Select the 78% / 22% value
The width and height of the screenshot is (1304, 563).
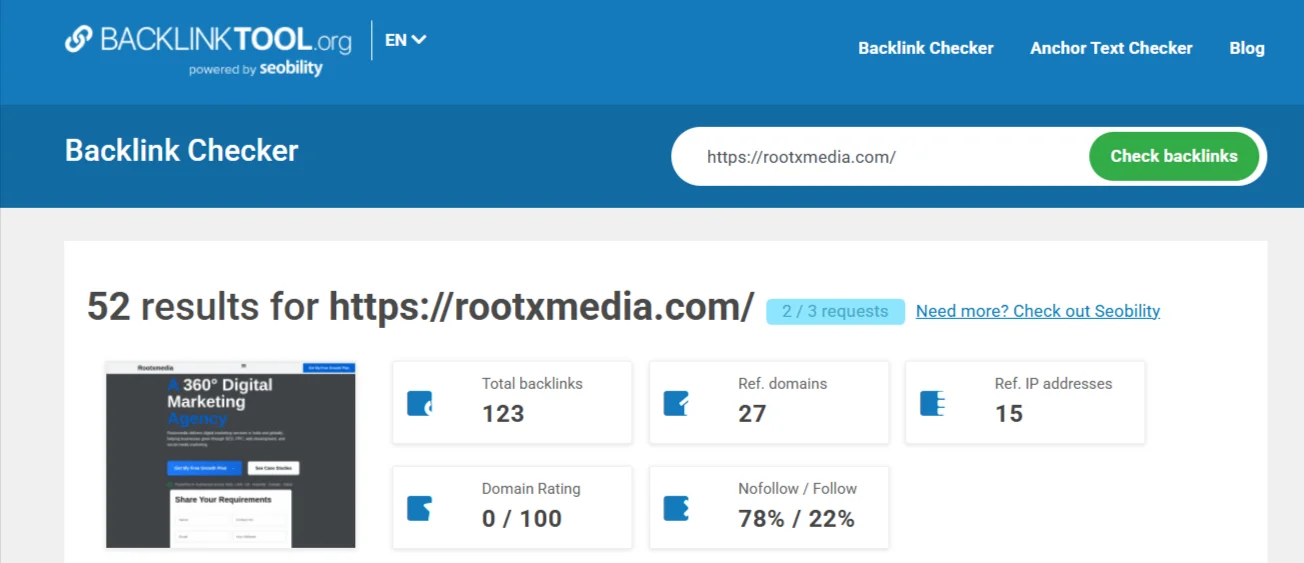pyautogui.click(x=797, y=518)
